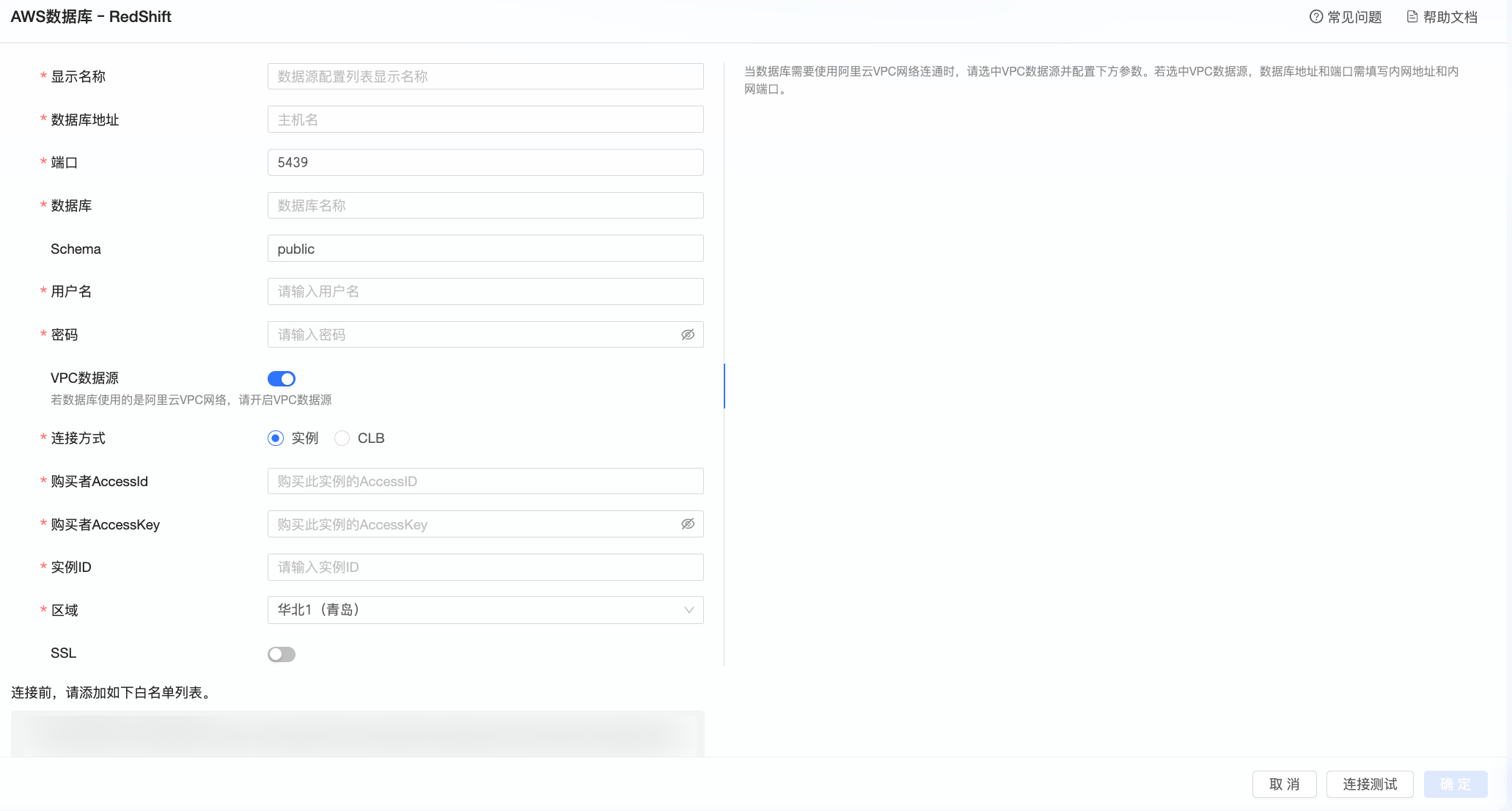Screen dimensions: 1512x811
Task: Open the 区域 region dropdown
Action: tap(485, 610)
